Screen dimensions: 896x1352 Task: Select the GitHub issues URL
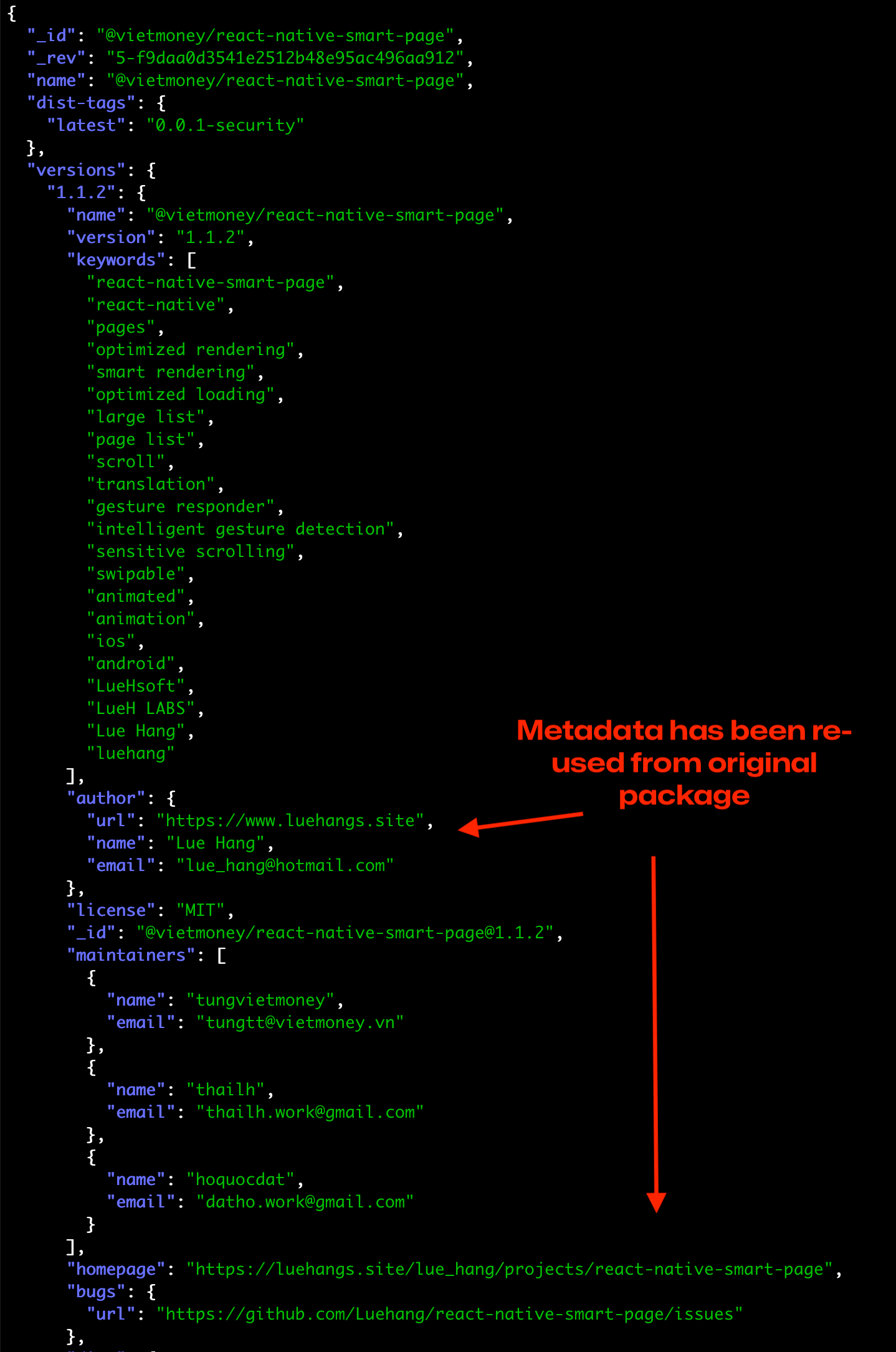click(450, 1314)
